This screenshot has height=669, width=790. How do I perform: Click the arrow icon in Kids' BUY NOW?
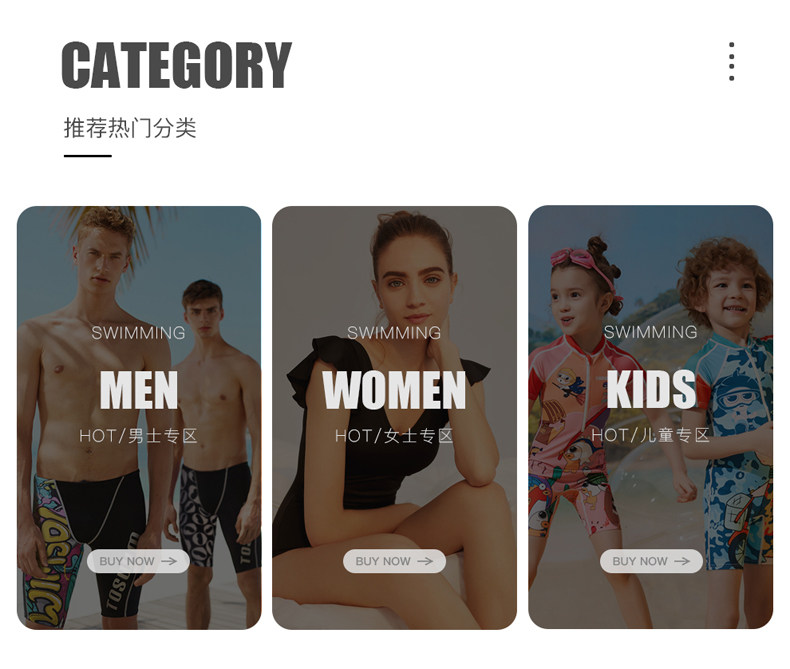click(x=682, y=561)
